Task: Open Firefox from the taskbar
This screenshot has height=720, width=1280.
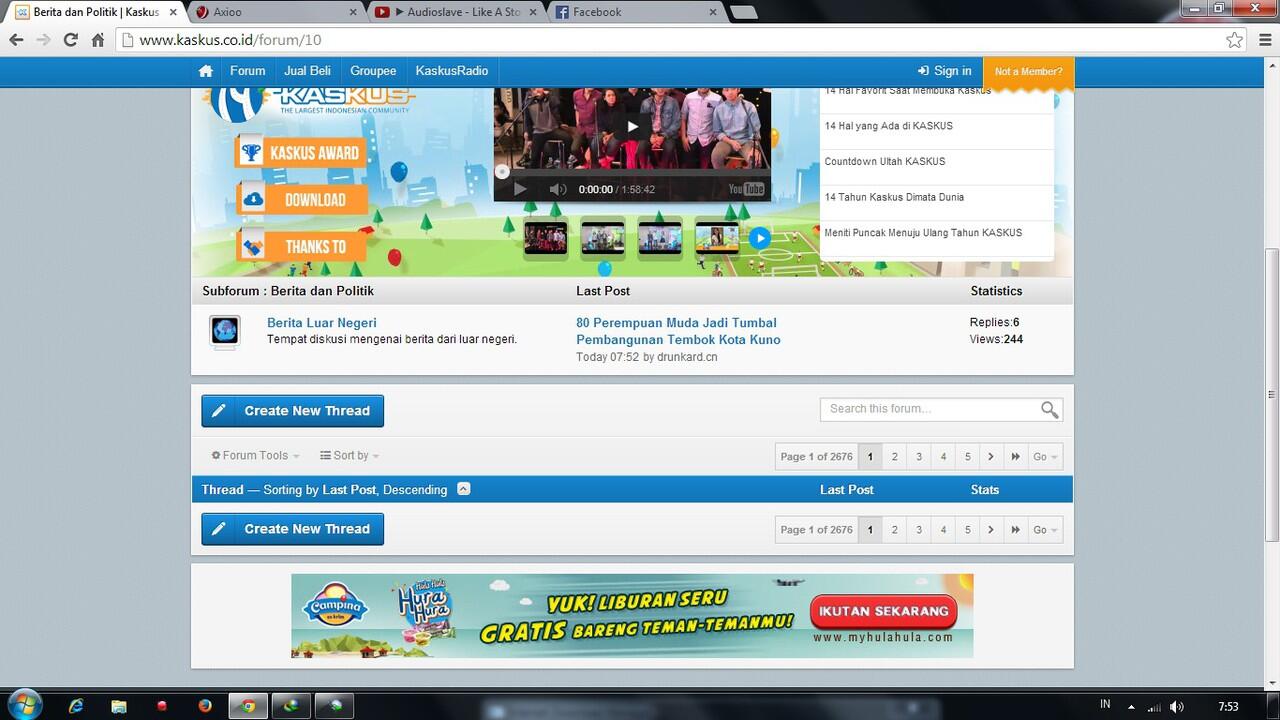Action: point(205,705)
